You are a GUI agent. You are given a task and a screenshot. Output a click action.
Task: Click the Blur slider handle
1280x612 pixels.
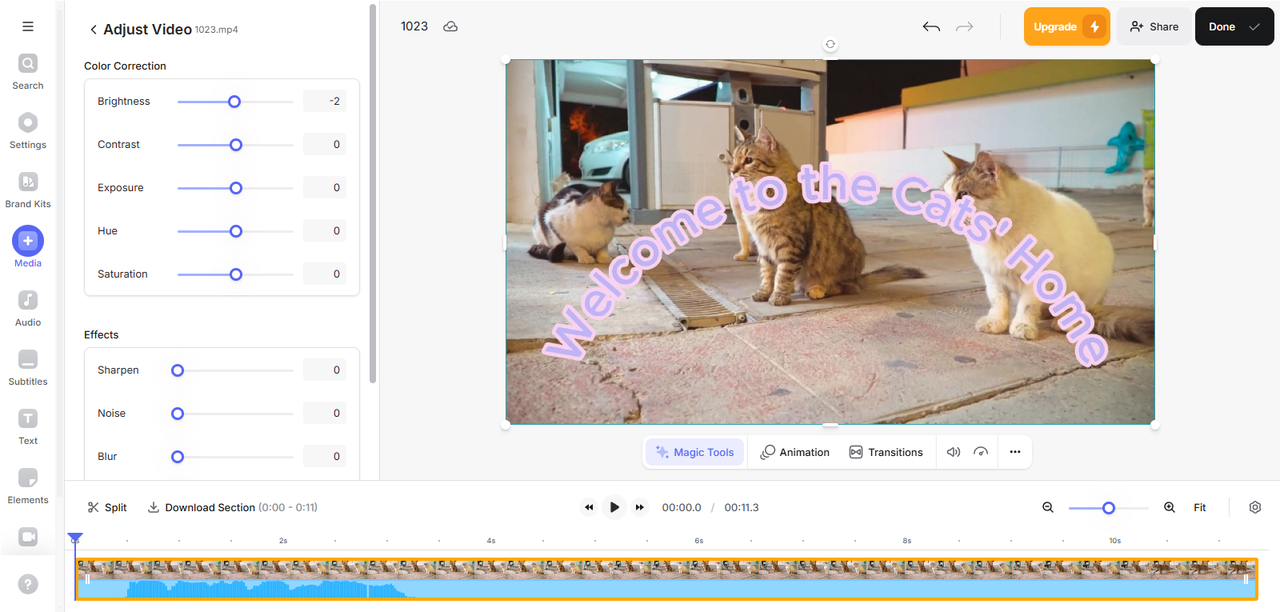(177, 456)
